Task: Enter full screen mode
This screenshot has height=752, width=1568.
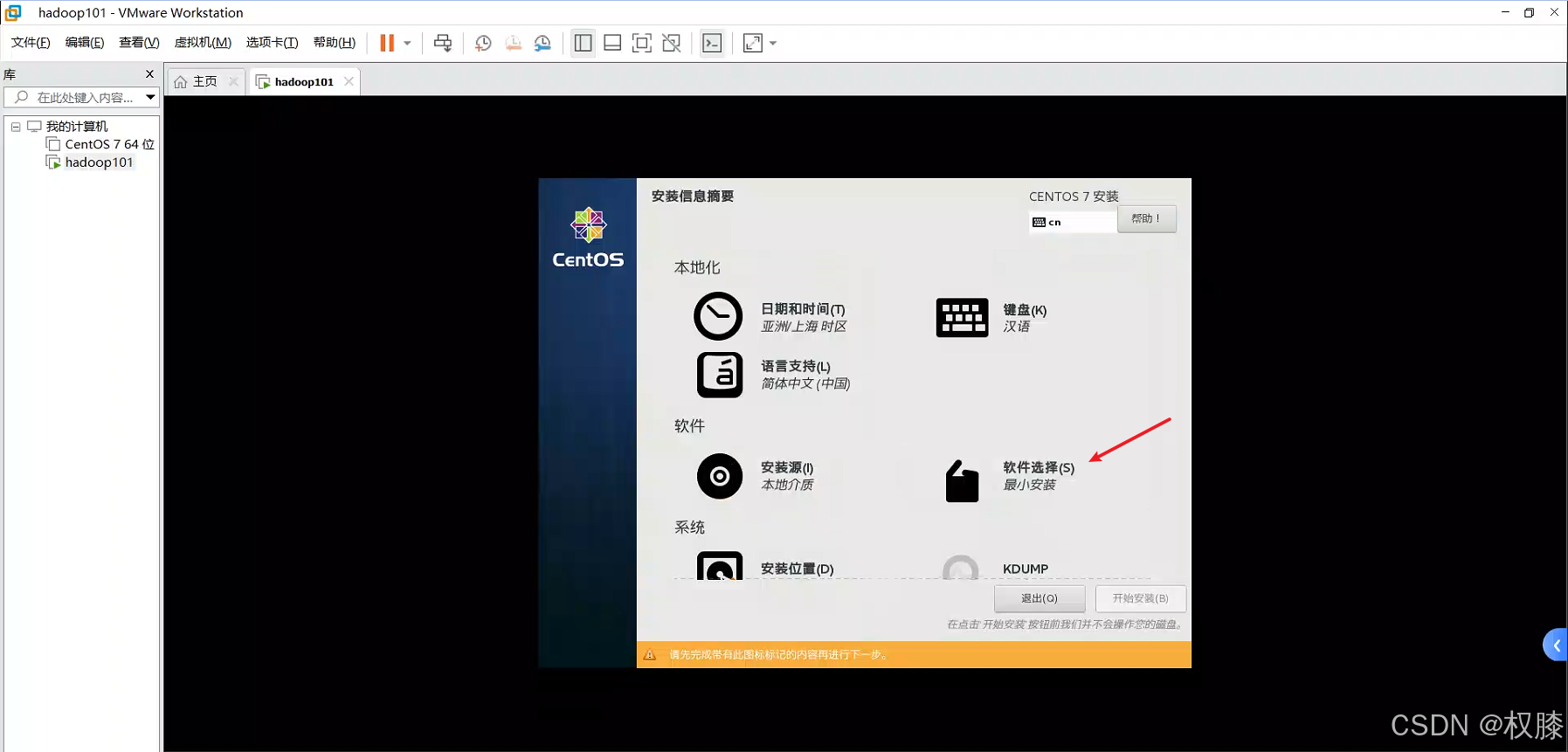Action: click(x=642, y=43)
